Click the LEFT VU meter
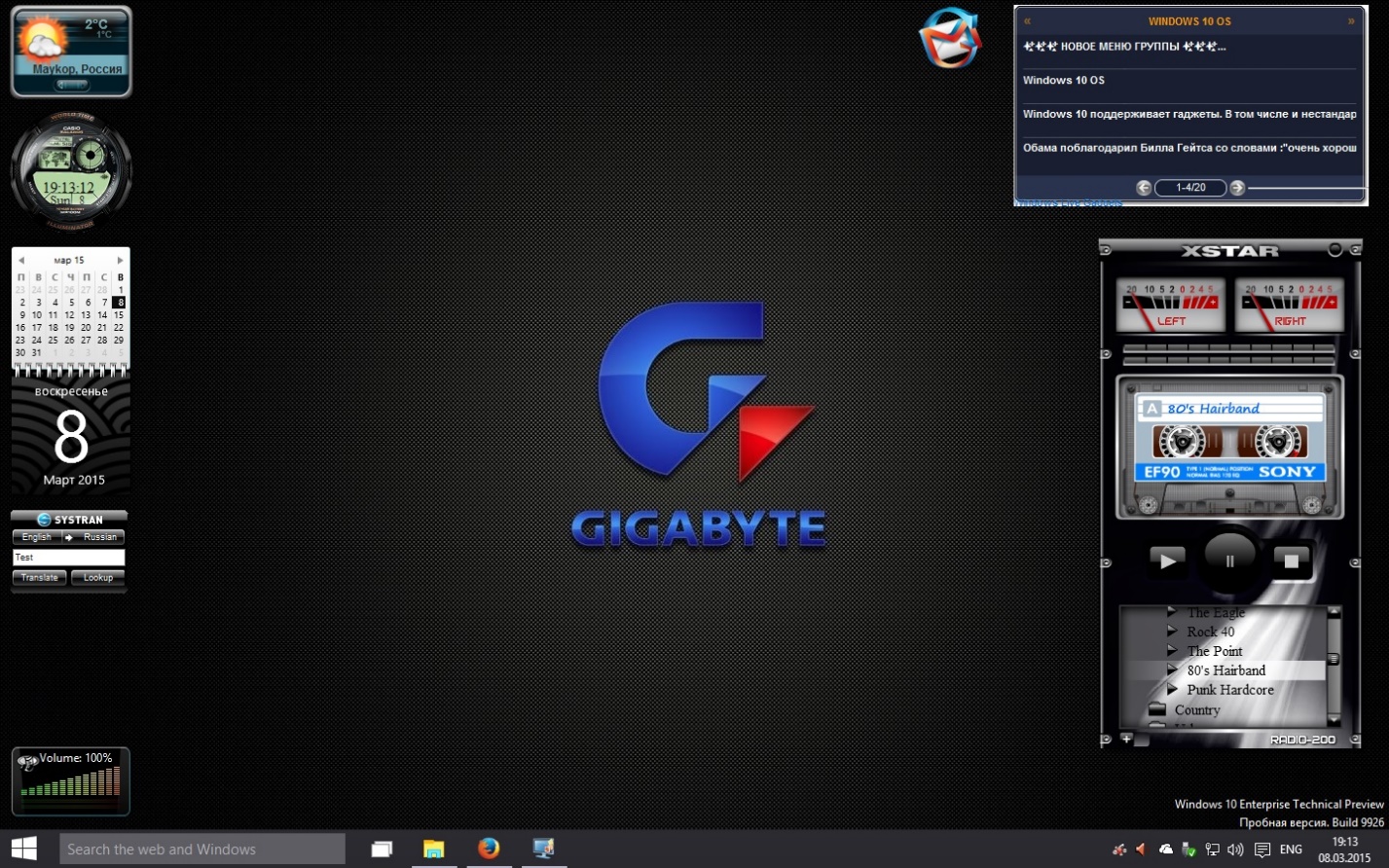 tap(1170, 306)
